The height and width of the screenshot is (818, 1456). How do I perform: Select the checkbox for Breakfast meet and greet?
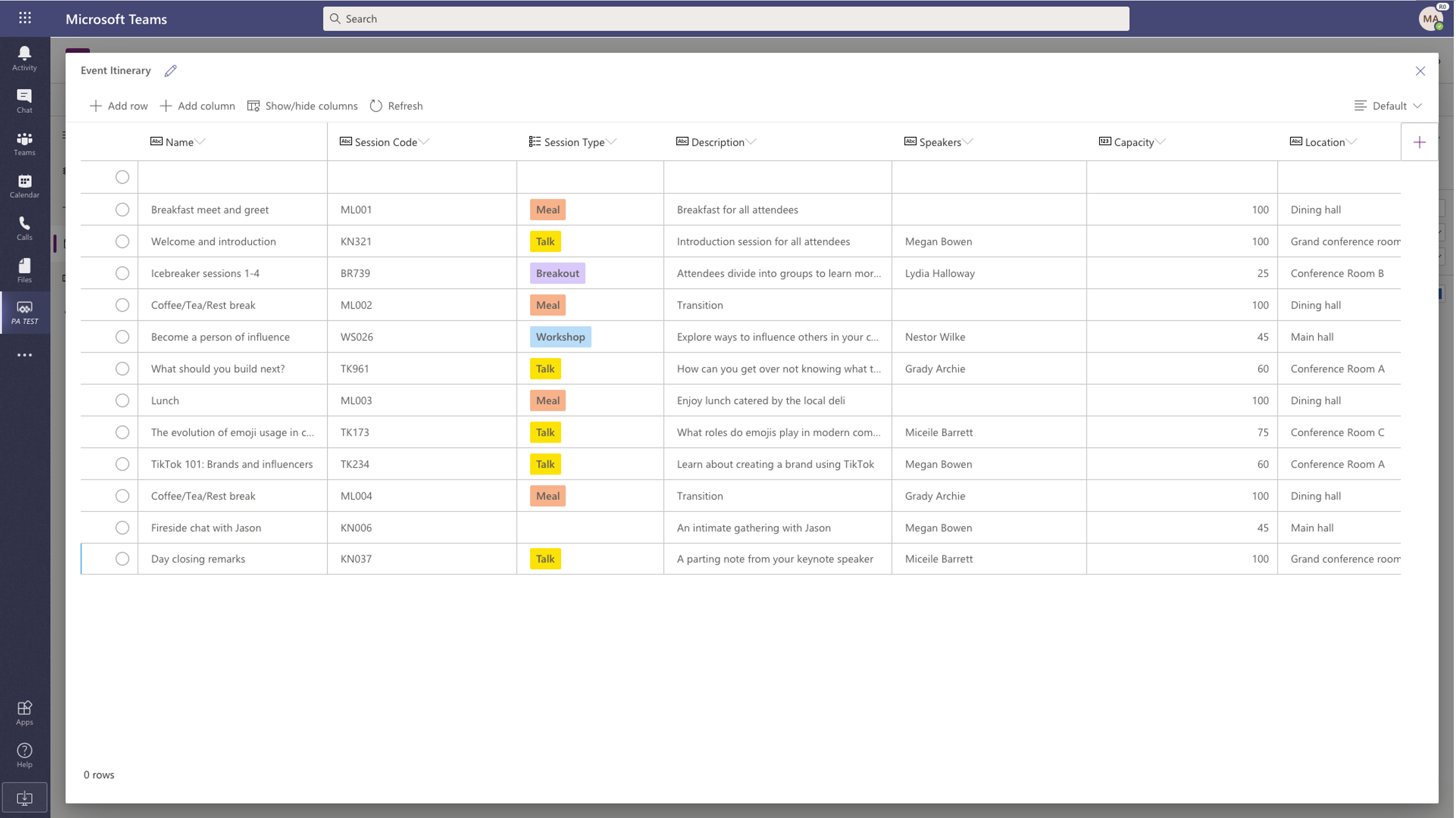(x=122, y=209)
